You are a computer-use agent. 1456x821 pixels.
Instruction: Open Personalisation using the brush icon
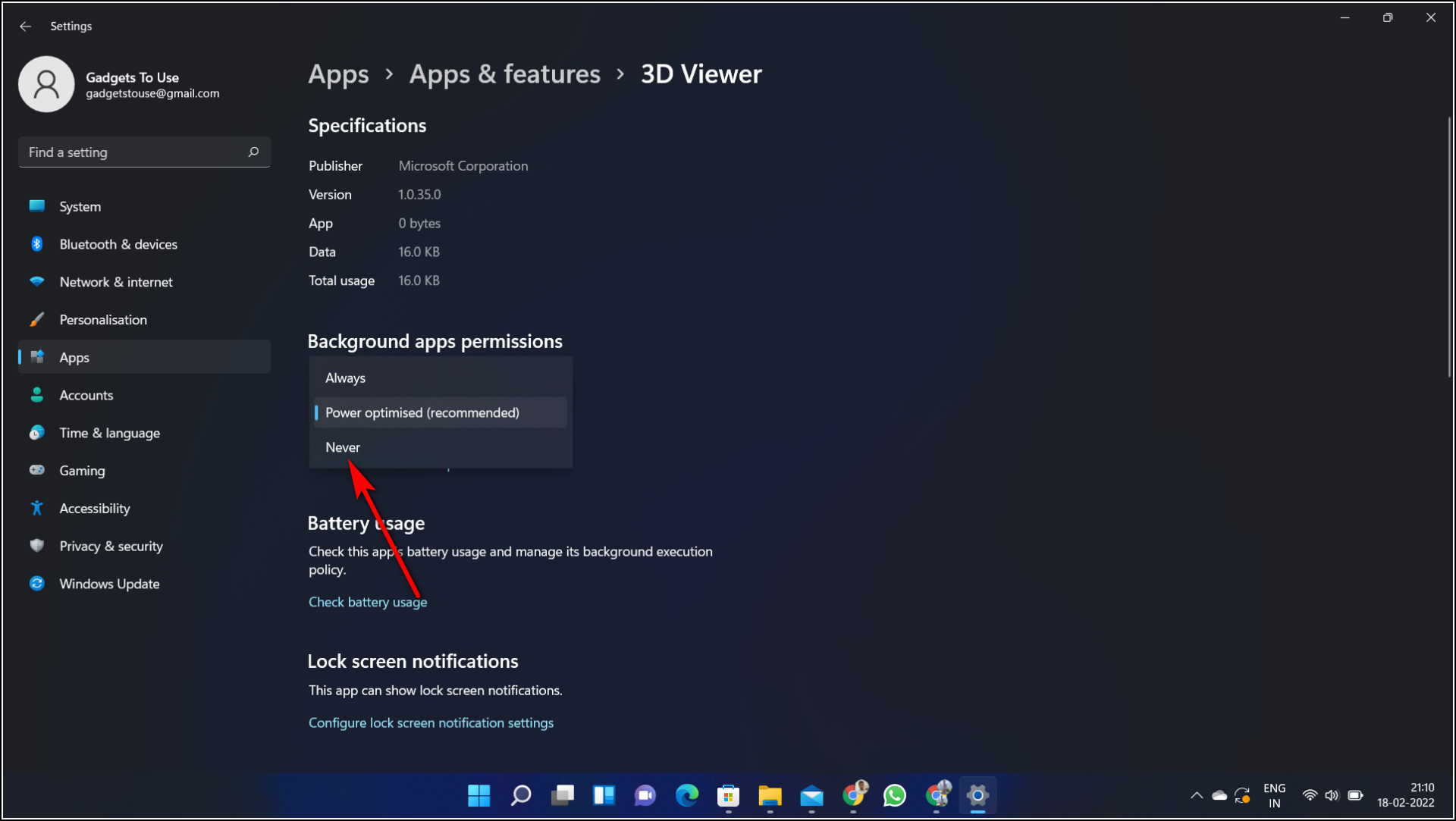pos(36,319)
